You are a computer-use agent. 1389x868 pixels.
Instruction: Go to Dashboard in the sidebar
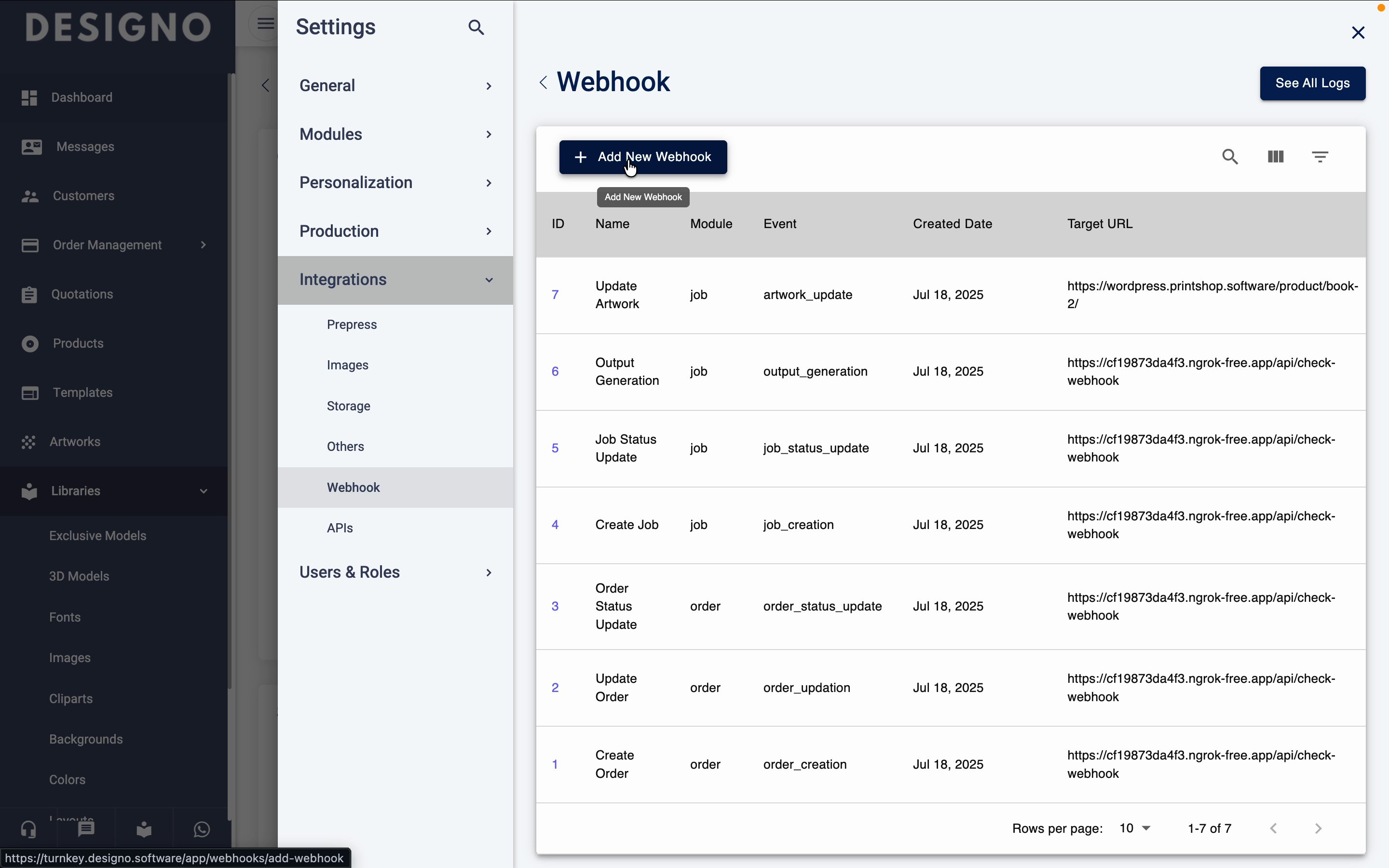[82, 97]
